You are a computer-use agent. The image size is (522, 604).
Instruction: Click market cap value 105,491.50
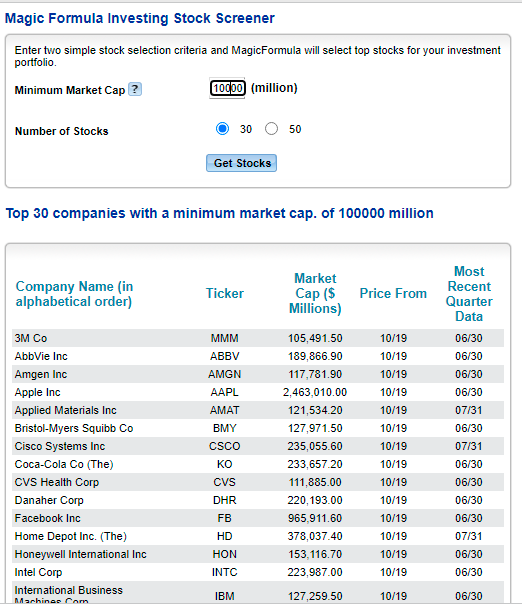click(315, 338)
